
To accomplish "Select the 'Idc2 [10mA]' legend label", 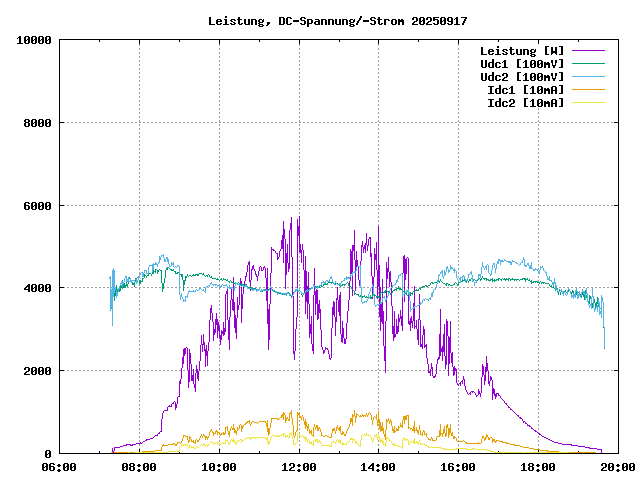I will 525,103.
